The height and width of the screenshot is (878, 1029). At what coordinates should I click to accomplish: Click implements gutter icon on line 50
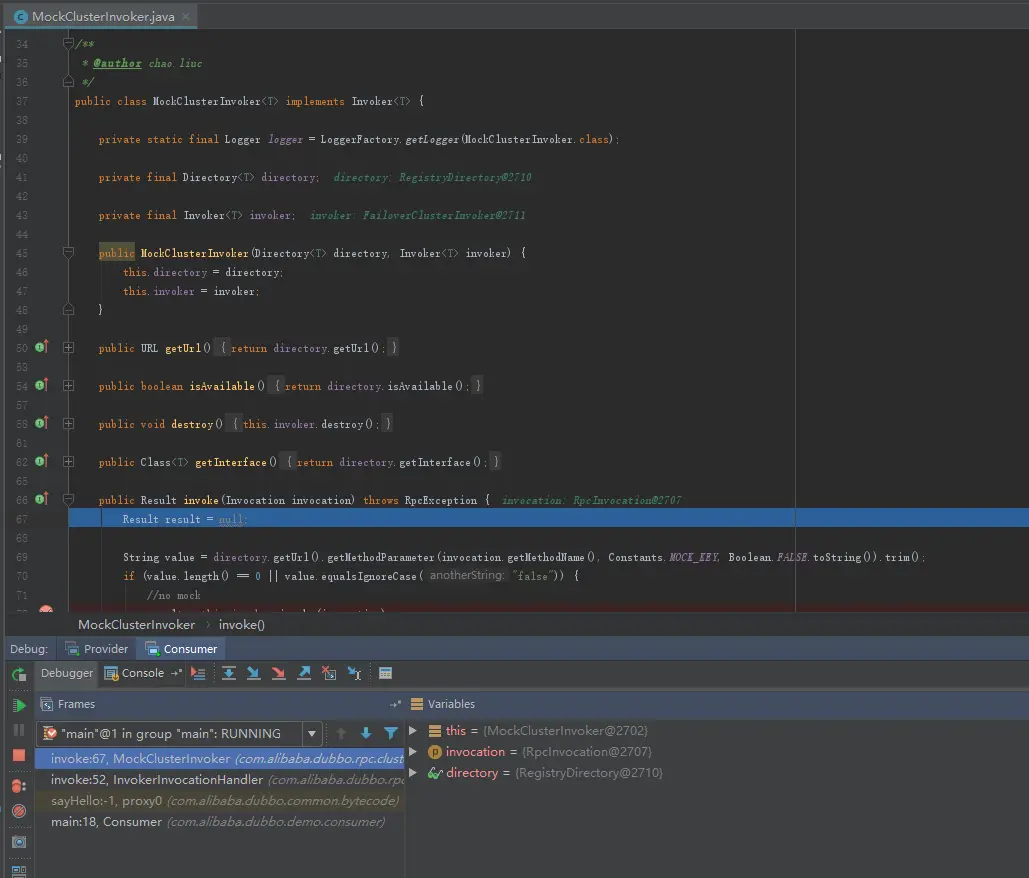point(42,346)
